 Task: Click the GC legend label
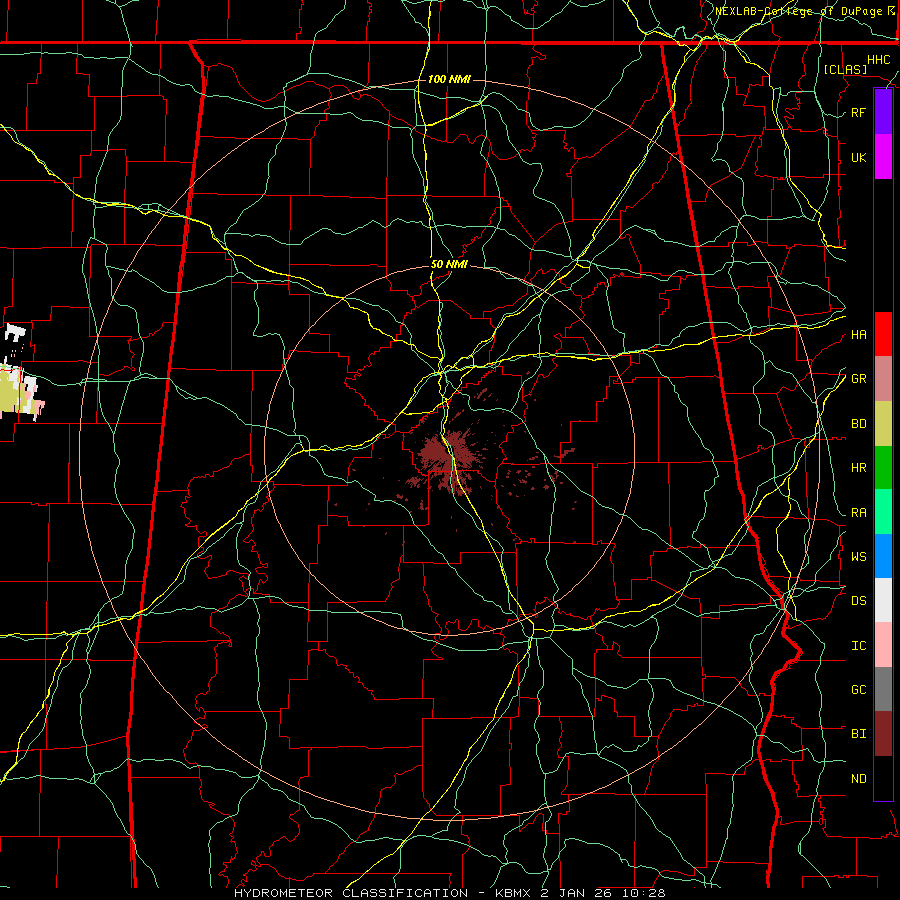click(858, 690)
